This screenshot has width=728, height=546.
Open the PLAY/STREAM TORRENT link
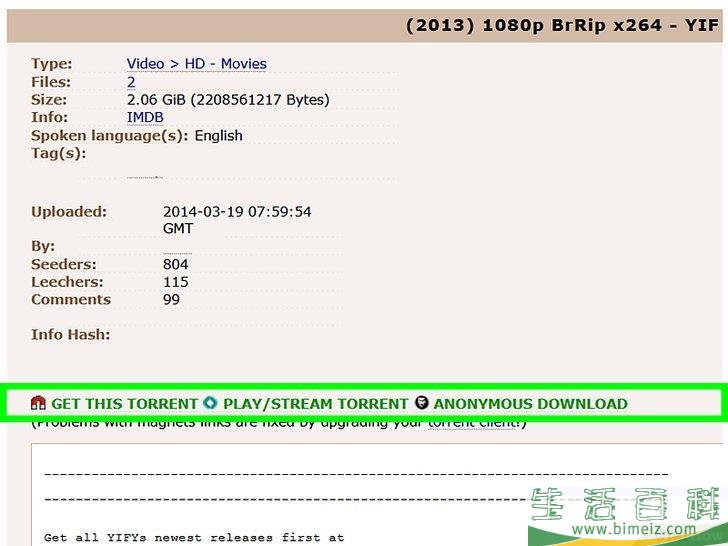tap(316, 403)
